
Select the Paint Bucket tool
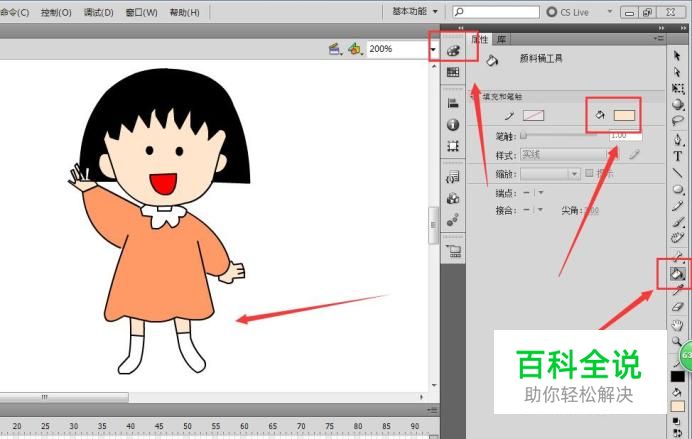[x=677, y=274]
